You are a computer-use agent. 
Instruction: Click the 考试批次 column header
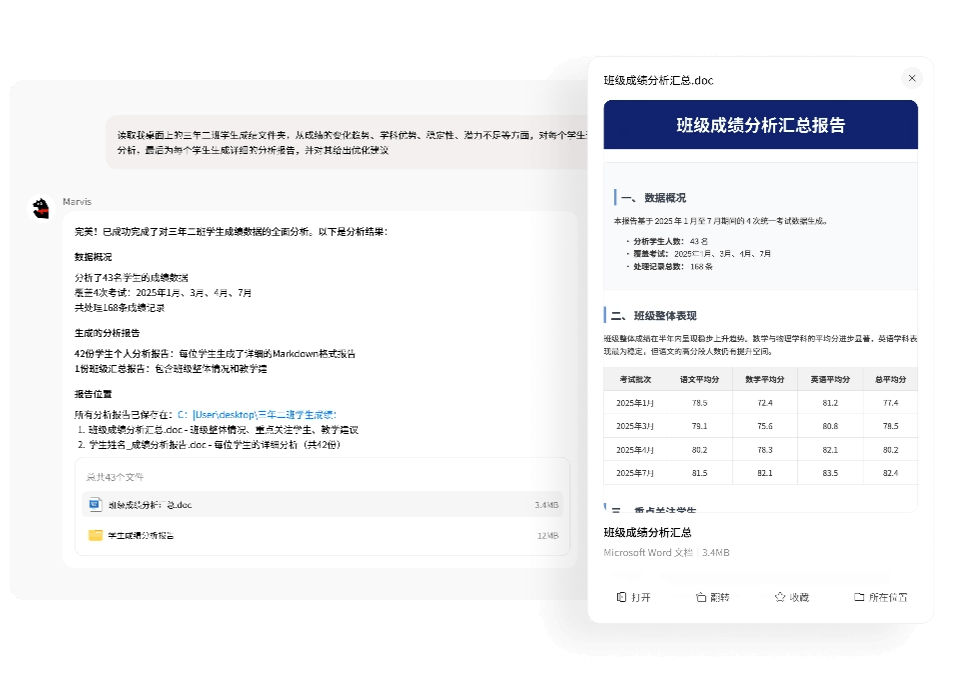(635, 379)
